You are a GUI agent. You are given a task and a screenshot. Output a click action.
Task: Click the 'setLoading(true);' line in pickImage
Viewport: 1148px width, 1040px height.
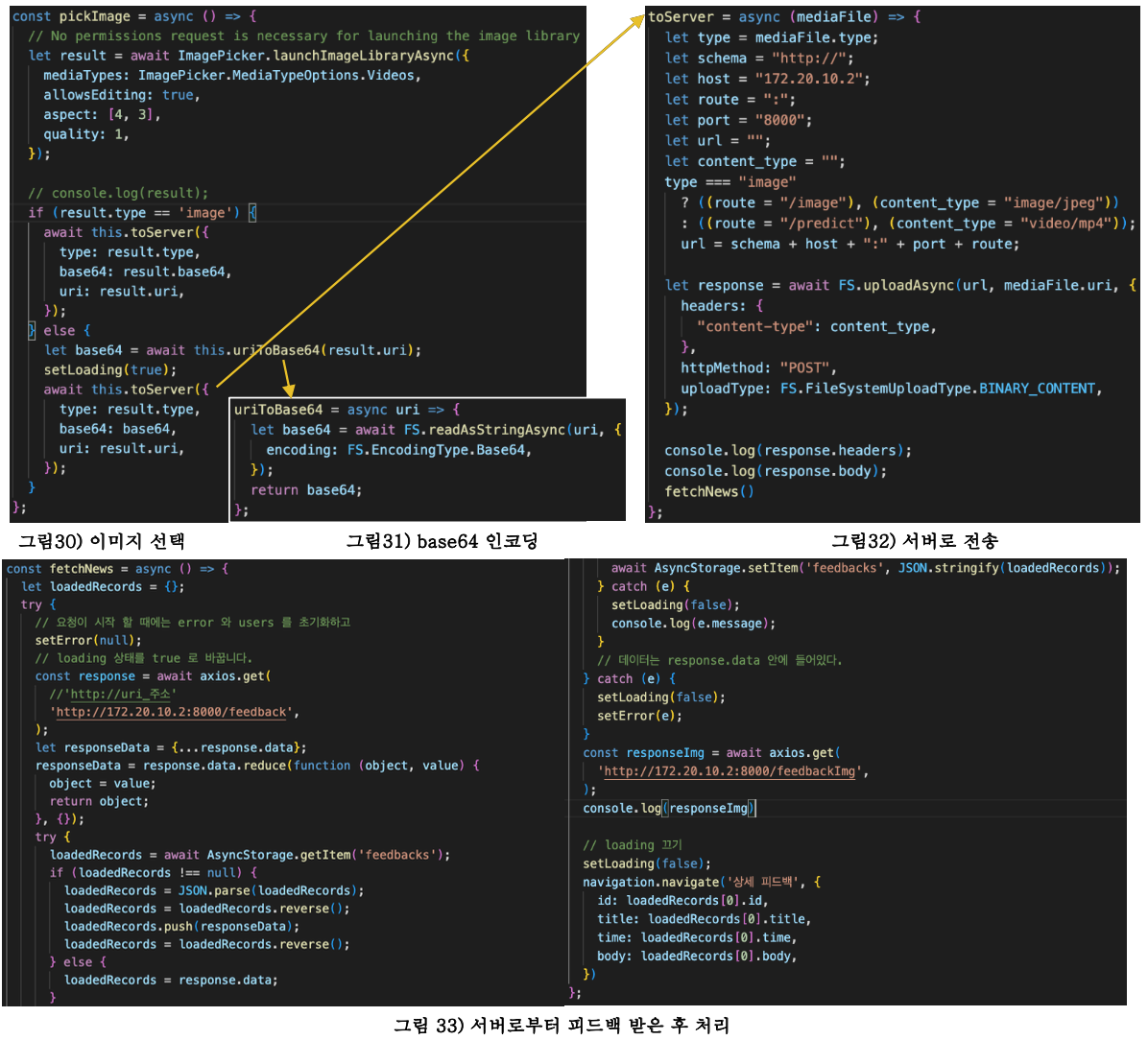point(109,370)
